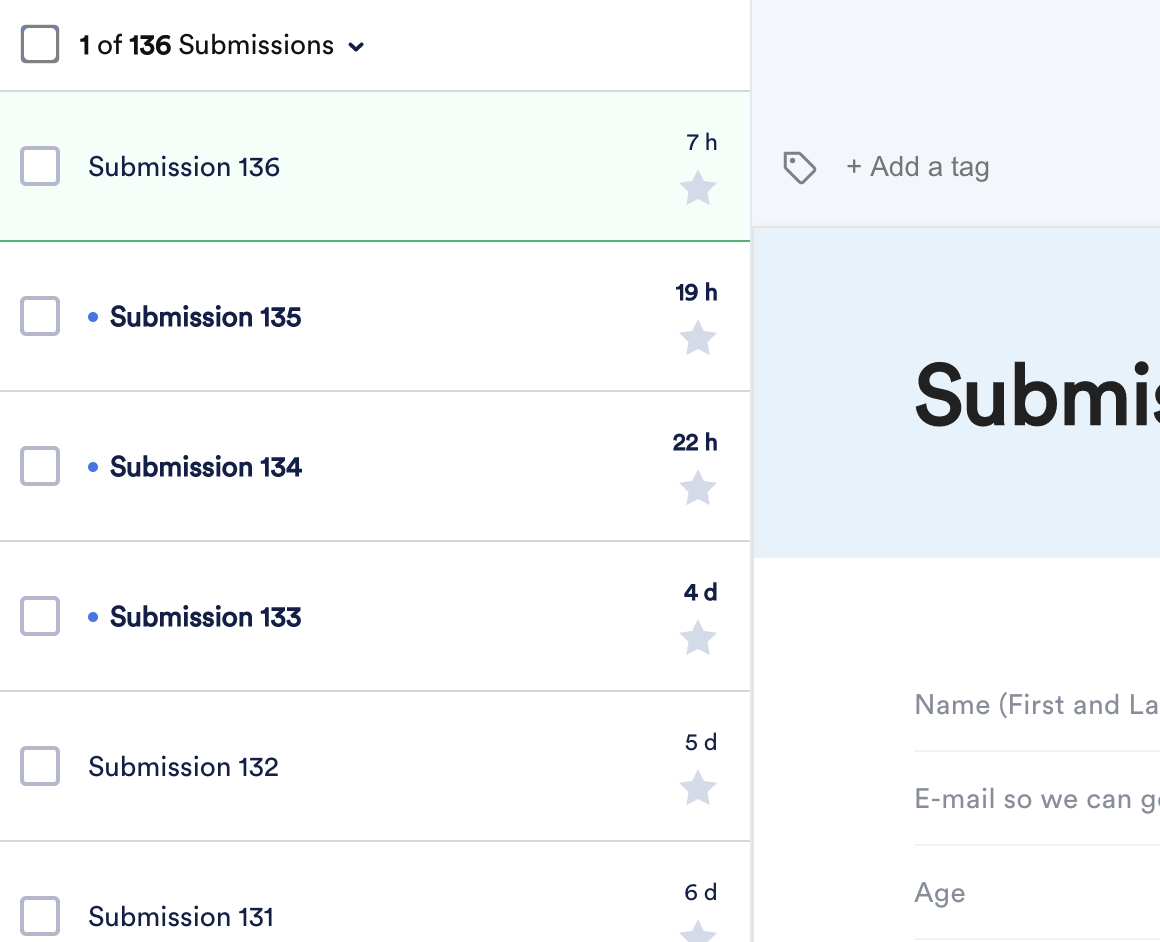Click the Name (First and Last) field
Image resolution: width=1160 pixels, height=942 pixels.
[1036, 706]
